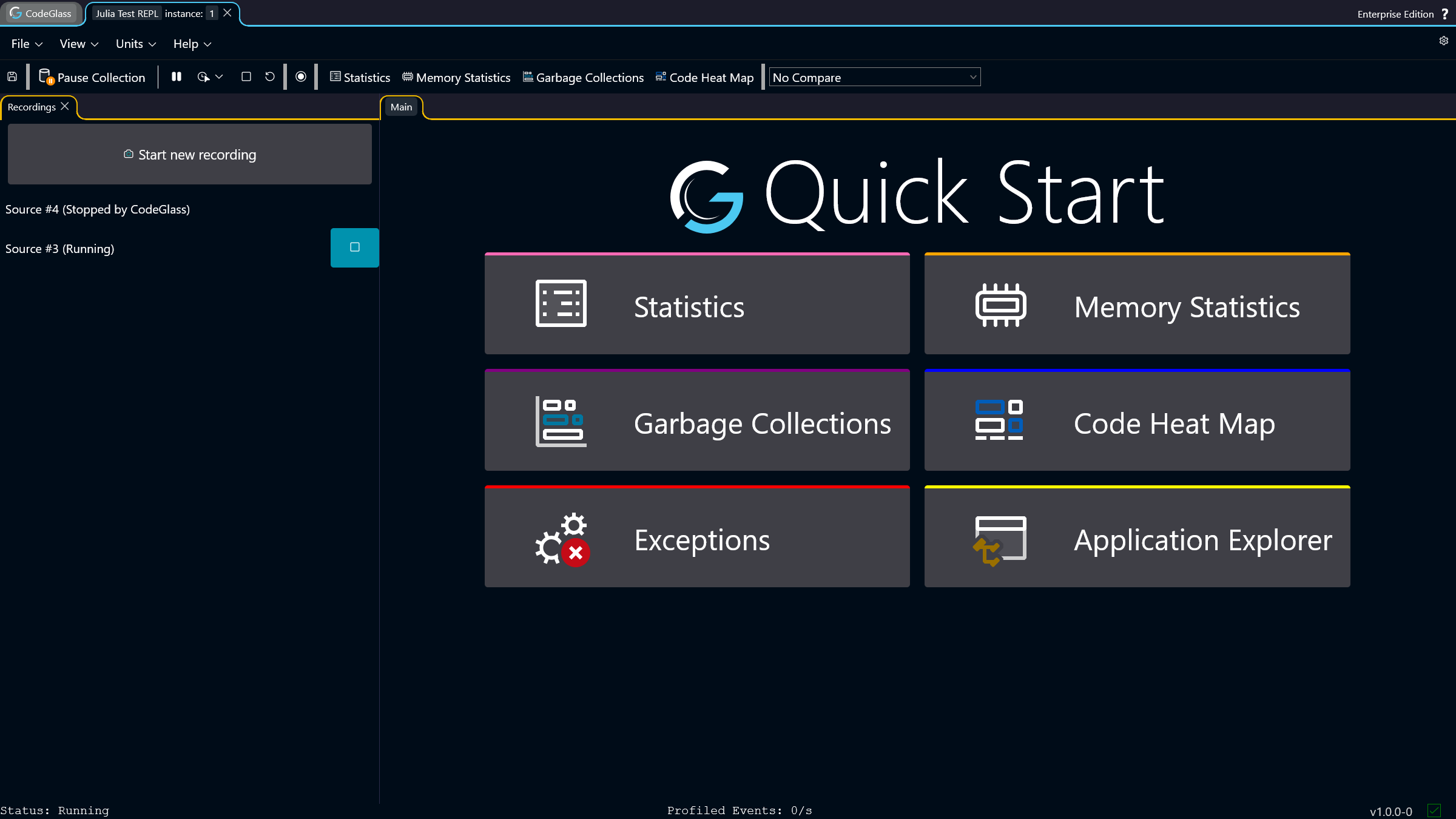Screen dimensions: 1456x819
Task: Open the File menu
Action: click(x=27, y=44)
